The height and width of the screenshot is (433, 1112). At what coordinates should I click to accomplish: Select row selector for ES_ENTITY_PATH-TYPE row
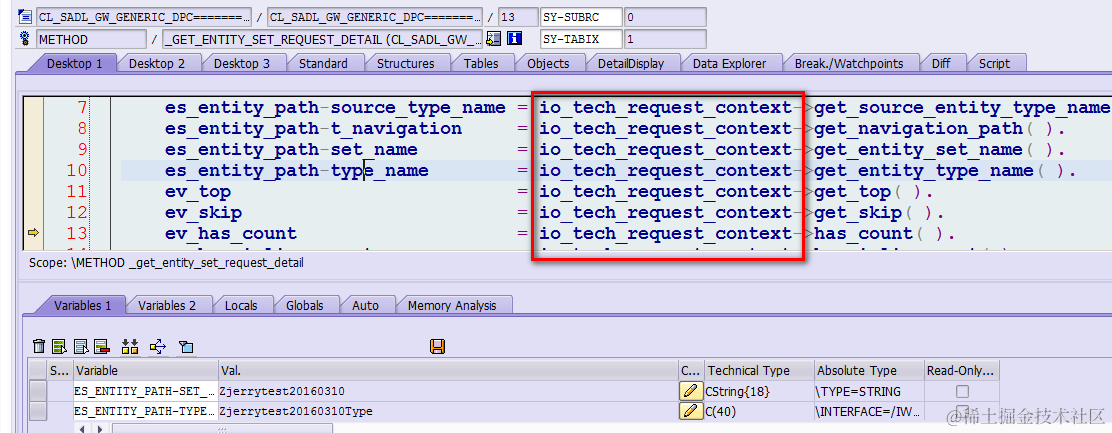click(38, 411)
